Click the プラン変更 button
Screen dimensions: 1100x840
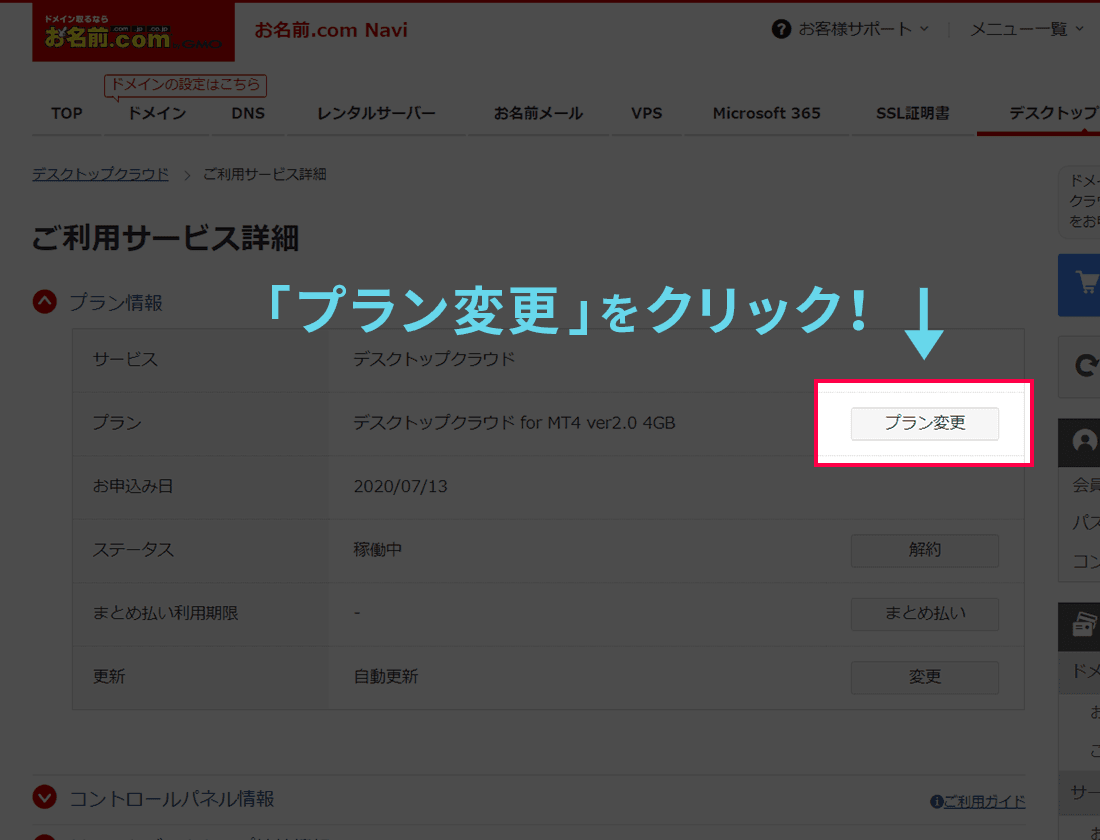point(925,423)
